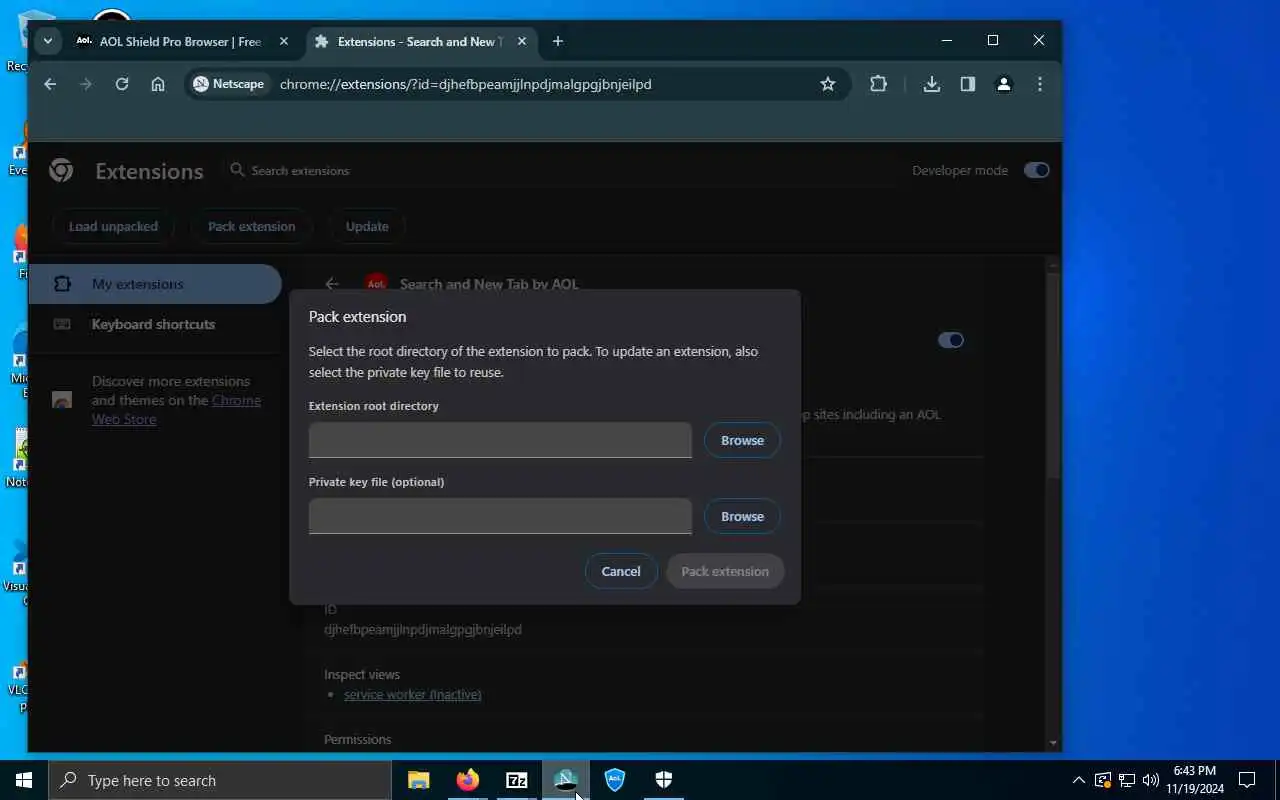Viewport: 1280px width, 800px height.
Task: Click the taskbar clock showing 6:43 PM
Action: click(x=1194, y=780)
